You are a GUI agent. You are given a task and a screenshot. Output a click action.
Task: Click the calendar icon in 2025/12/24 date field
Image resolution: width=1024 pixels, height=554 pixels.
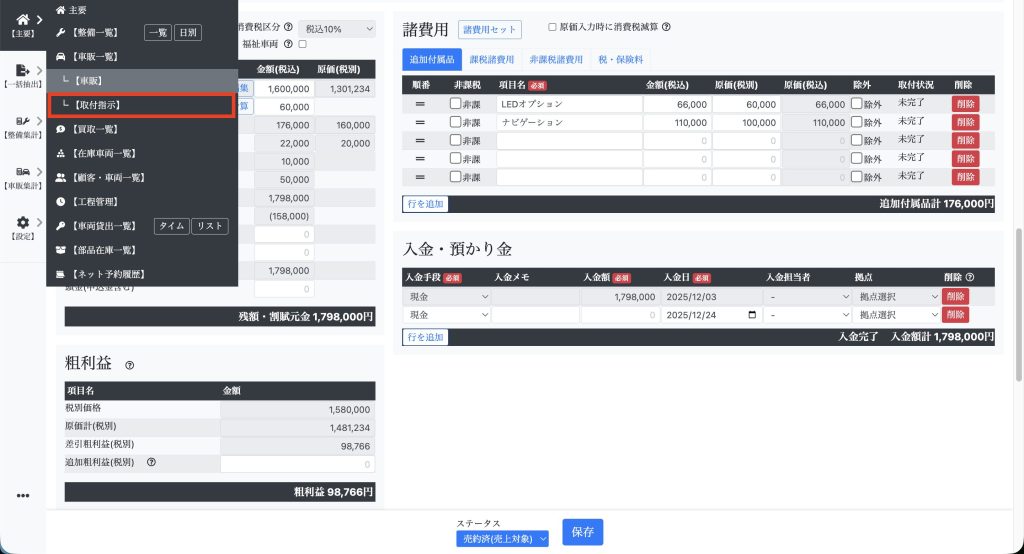point(752,315)
